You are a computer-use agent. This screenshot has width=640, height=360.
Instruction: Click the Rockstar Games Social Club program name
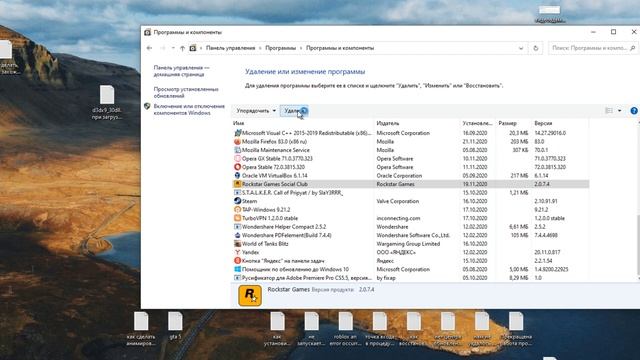point(275,184)
